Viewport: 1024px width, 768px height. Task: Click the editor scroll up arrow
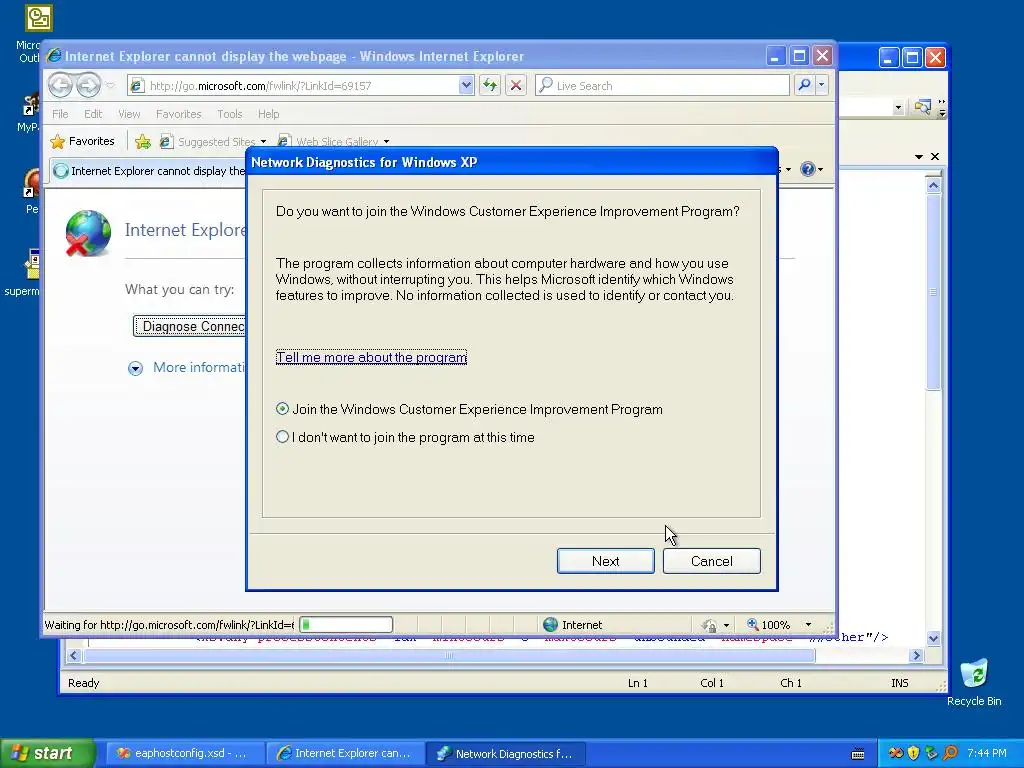pos(933,185)
